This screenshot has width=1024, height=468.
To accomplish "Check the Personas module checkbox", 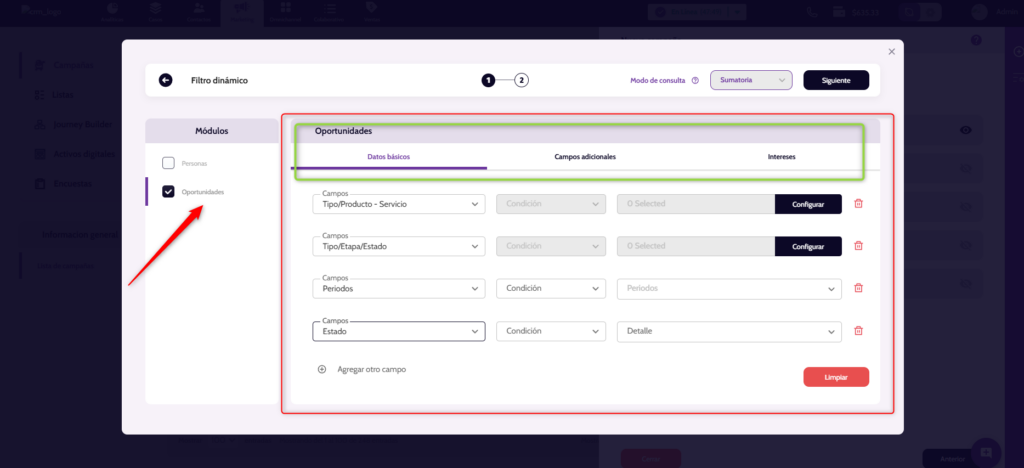I will (x=168, y=162).
